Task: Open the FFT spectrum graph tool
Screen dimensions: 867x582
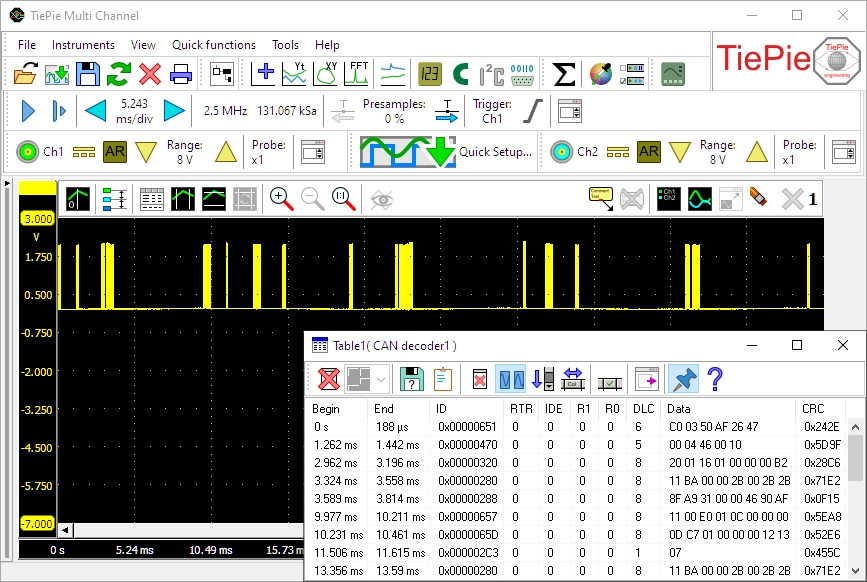Action: 358,73
